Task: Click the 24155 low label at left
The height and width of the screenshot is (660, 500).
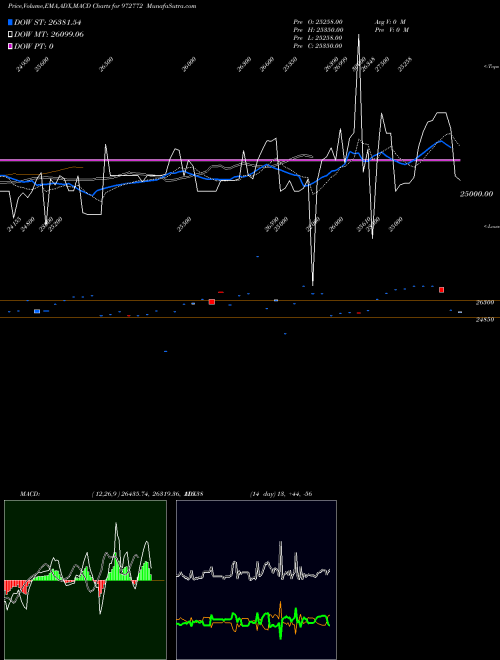Action: 14,225
